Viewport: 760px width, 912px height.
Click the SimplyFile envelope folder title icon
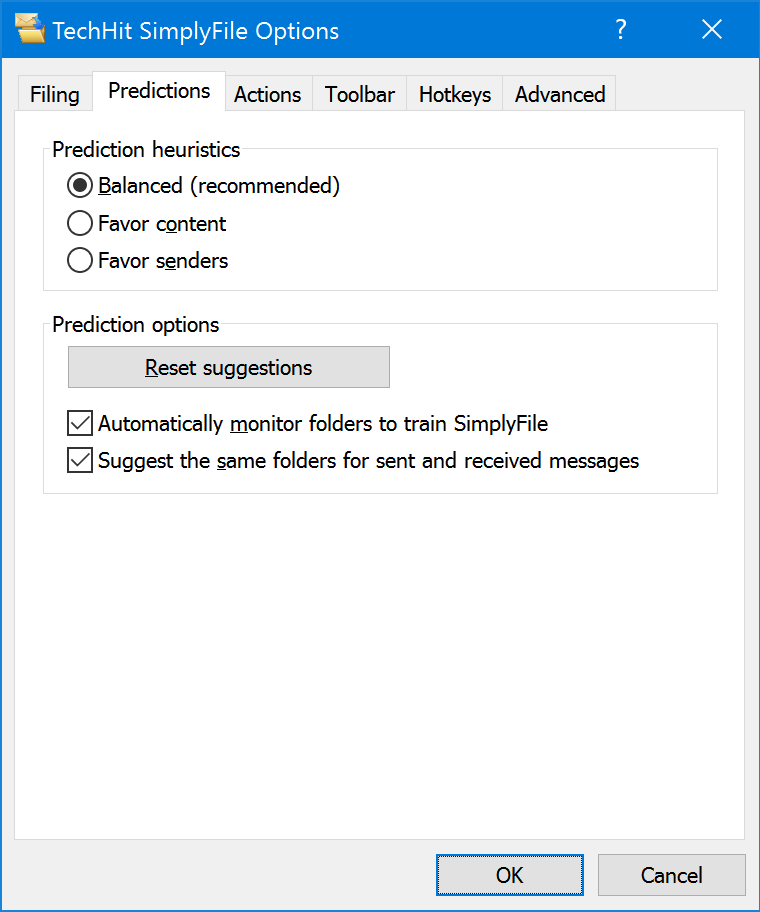[30, 28]
